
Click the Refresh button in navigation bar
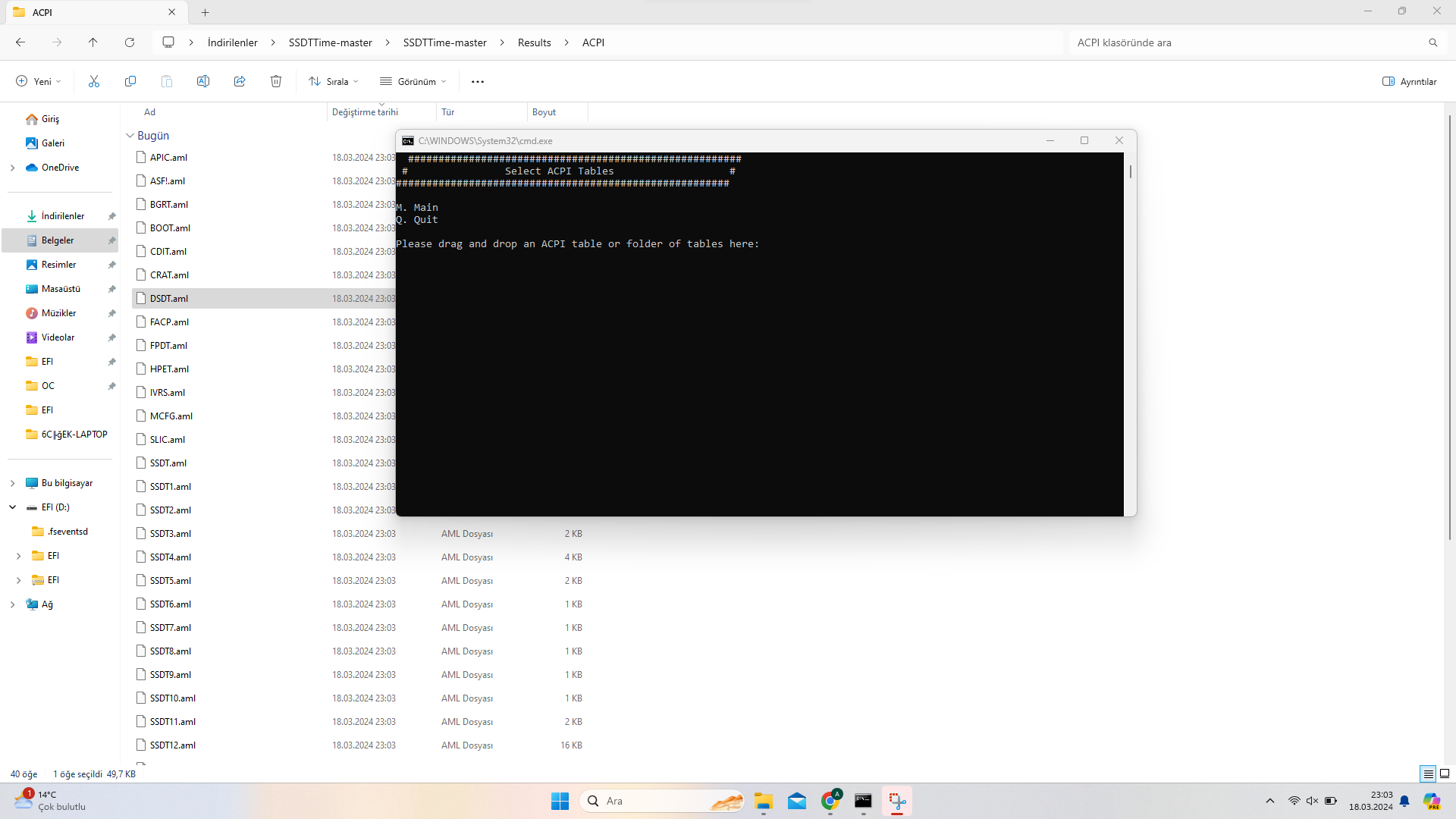[130, 42]
